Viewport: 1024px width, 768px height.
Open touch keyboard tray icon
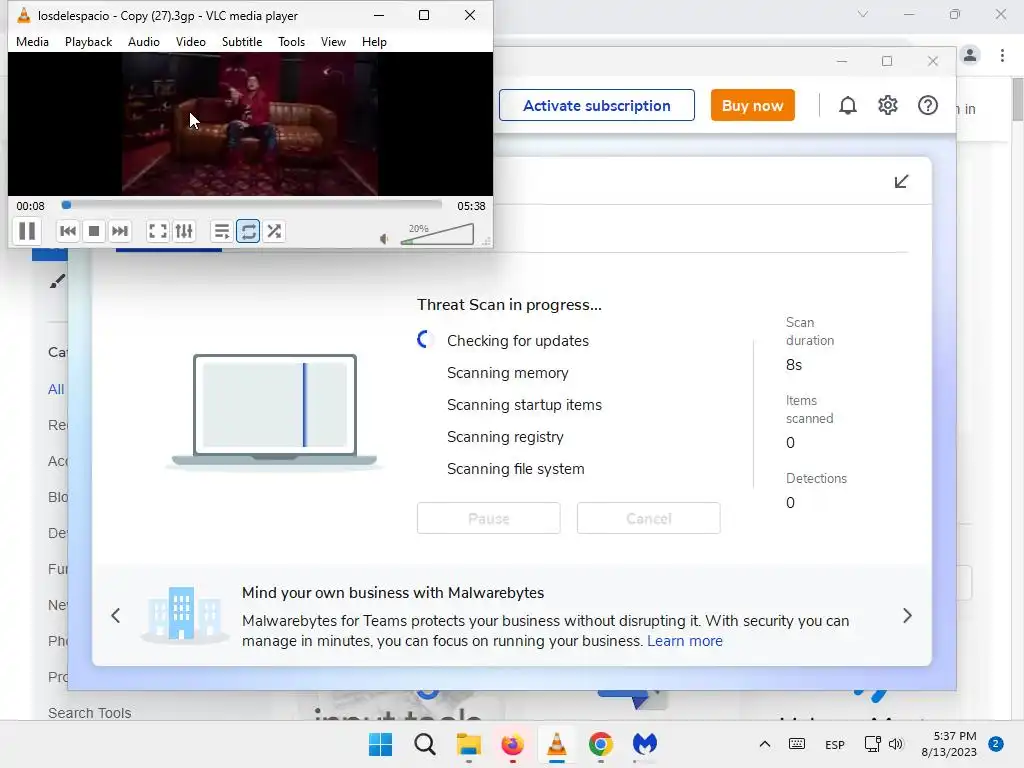pos(797,744)
